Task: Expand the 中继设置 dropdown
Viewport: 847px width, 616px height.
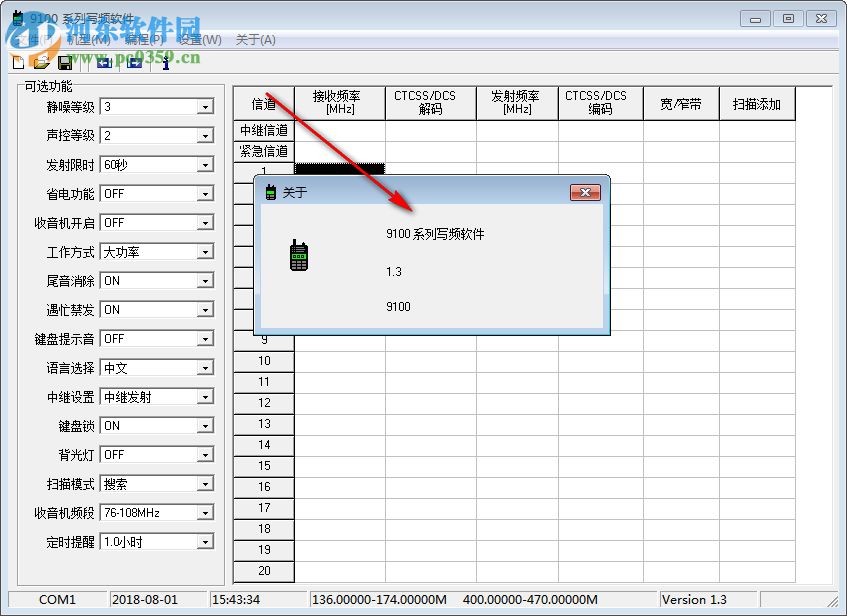Action: 205,397
